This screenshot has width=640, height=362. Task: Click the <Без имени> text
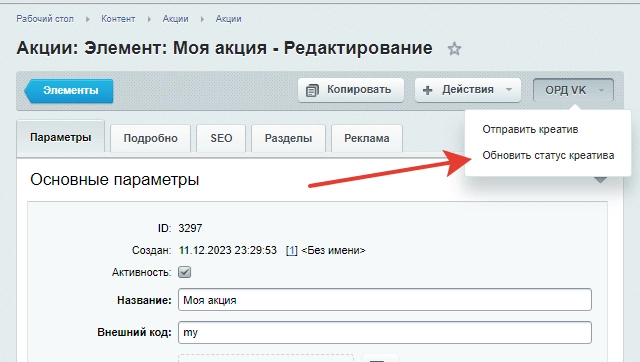pyautogui.click(x=333, y=250)
